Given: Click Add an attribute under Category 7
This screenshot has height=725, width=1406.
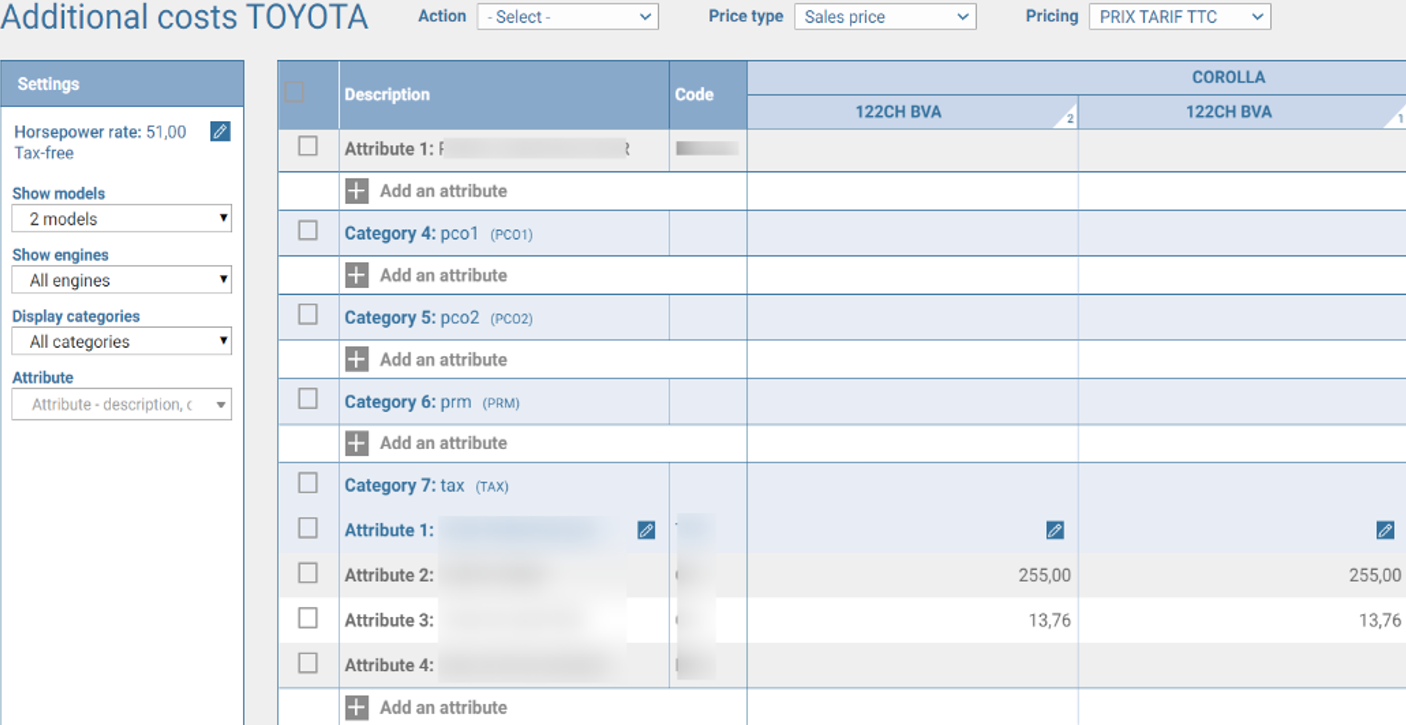Looking at the screenshot, I should 443,708.
